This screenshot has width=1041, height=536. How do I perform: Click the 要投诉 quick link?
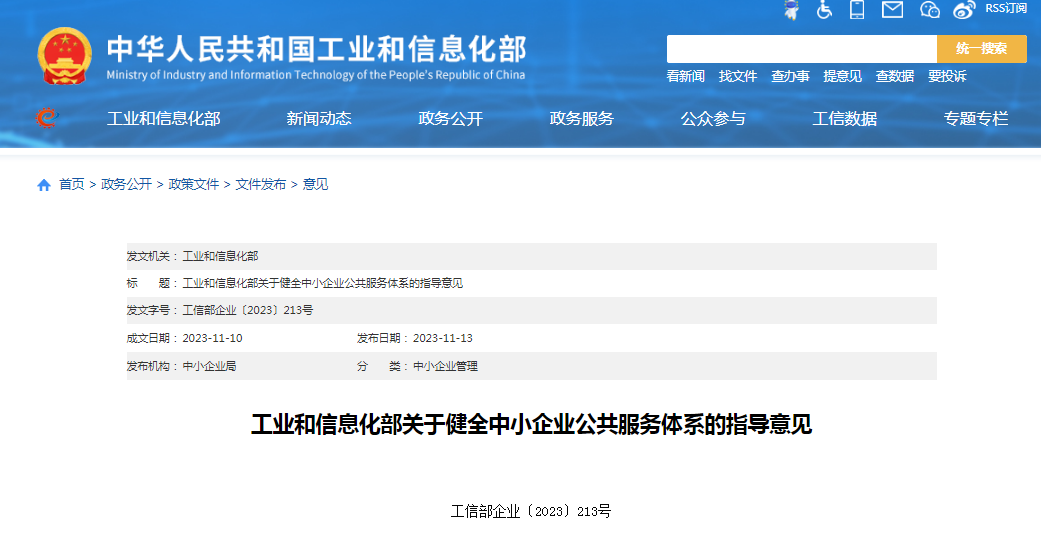click(947, 76)
